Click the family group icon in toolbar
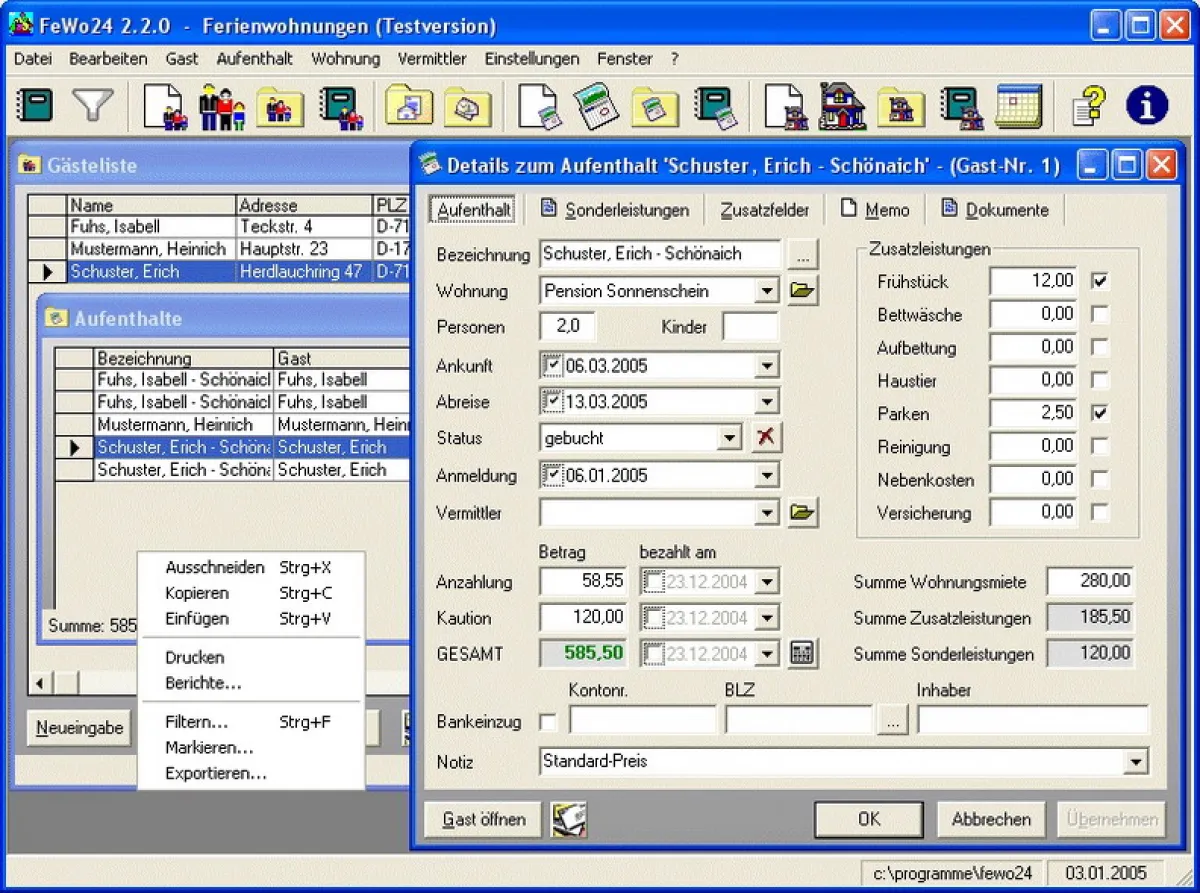 (222, 106)
